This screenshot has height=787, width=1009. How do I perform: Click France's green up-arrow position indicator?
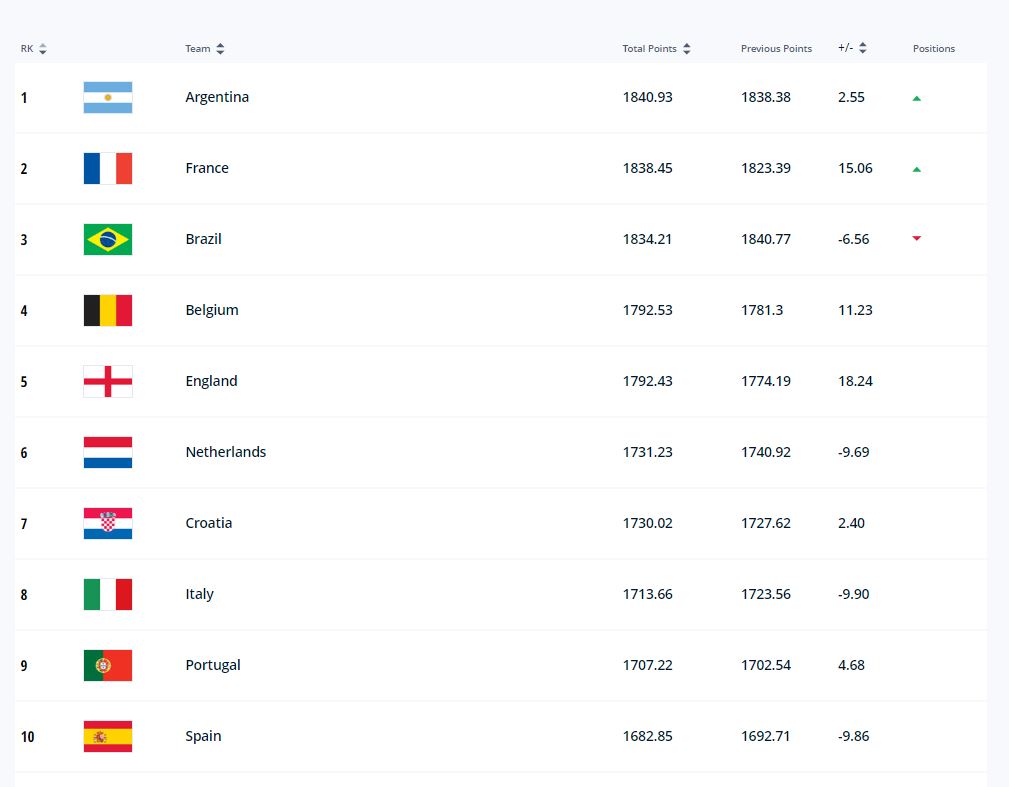[x=917, y=169]
